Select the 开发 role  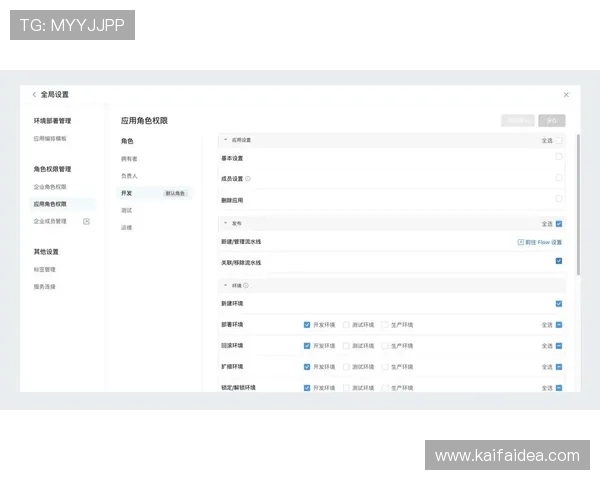point(154,193)
